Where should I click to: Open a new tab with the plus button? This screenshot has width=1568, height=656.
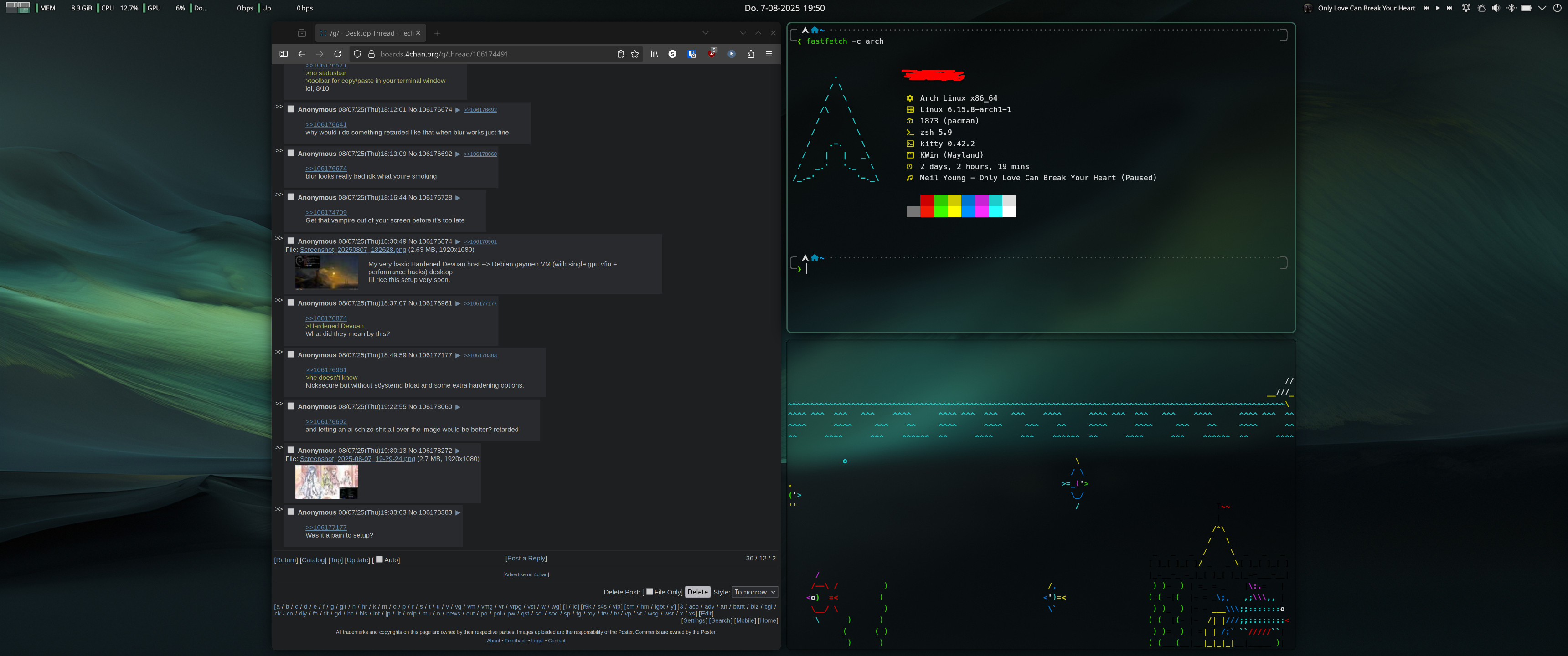pos(437,33)
